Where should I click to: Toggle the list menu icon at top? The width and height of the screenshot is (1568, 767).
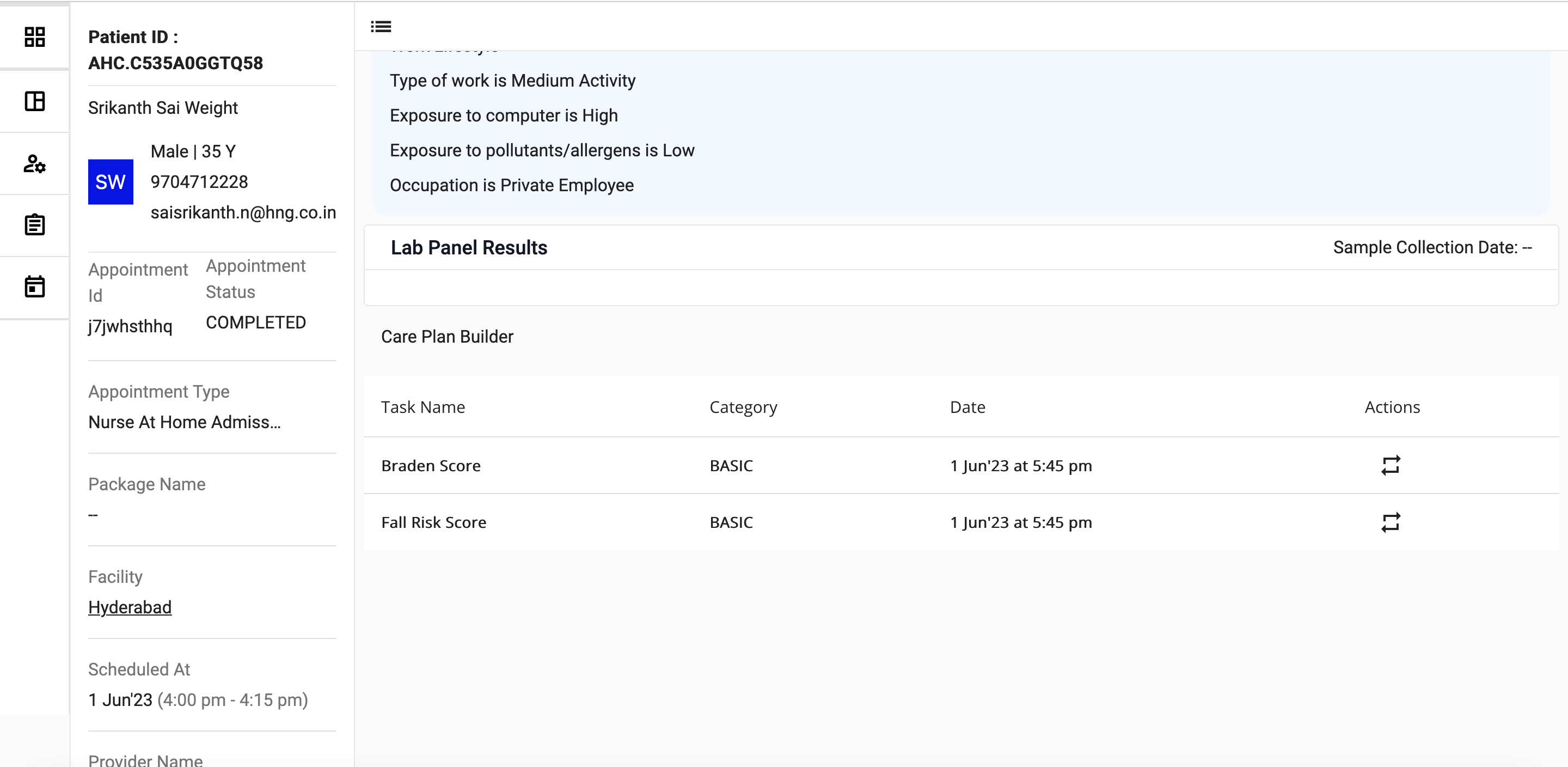pyautogui.click(x=381, y=26)
